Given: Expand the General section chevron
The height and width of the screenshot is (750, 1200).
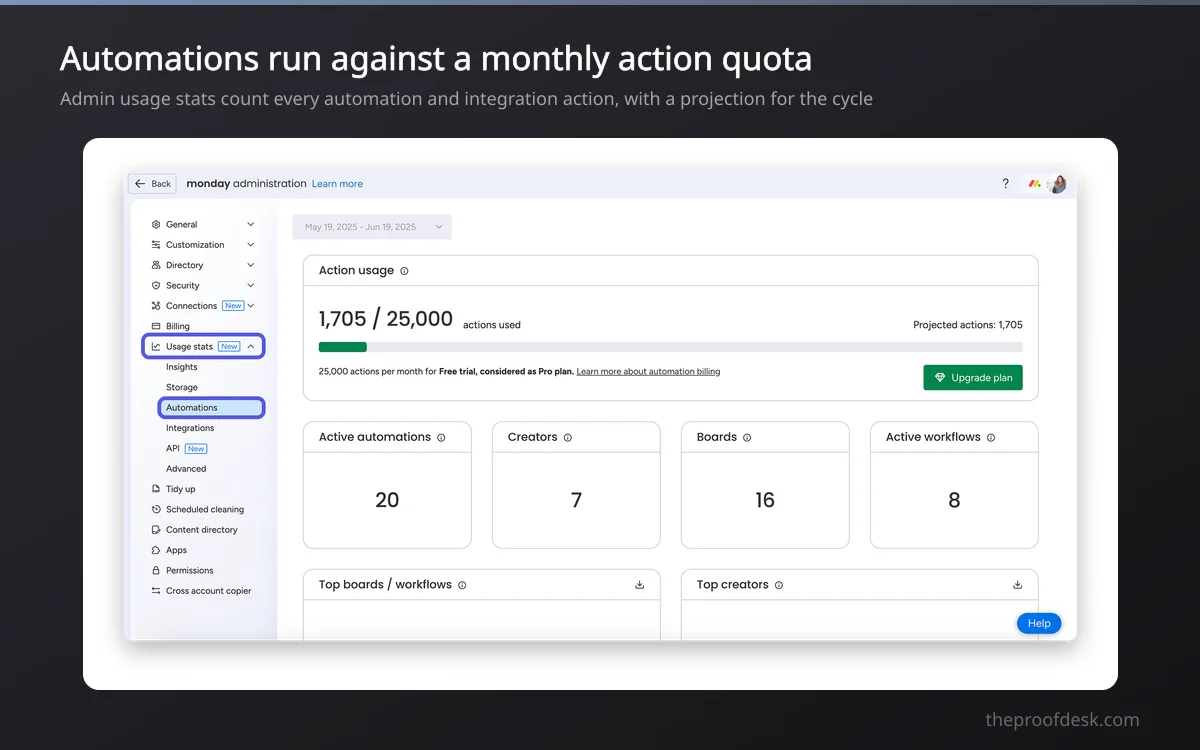Looking at the screenshot, I should point(251,225).
